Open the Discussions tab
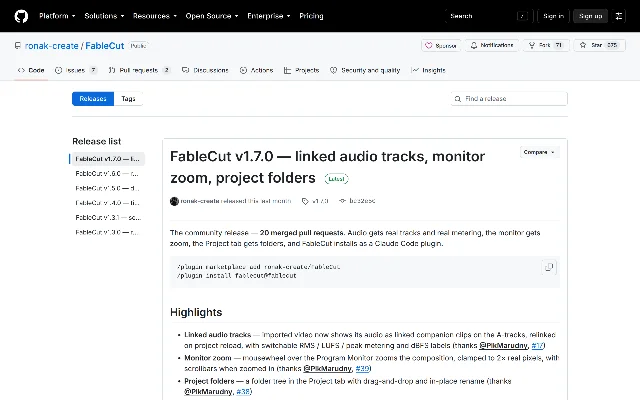Screen dimensions: 640x400 pos(205,70)
